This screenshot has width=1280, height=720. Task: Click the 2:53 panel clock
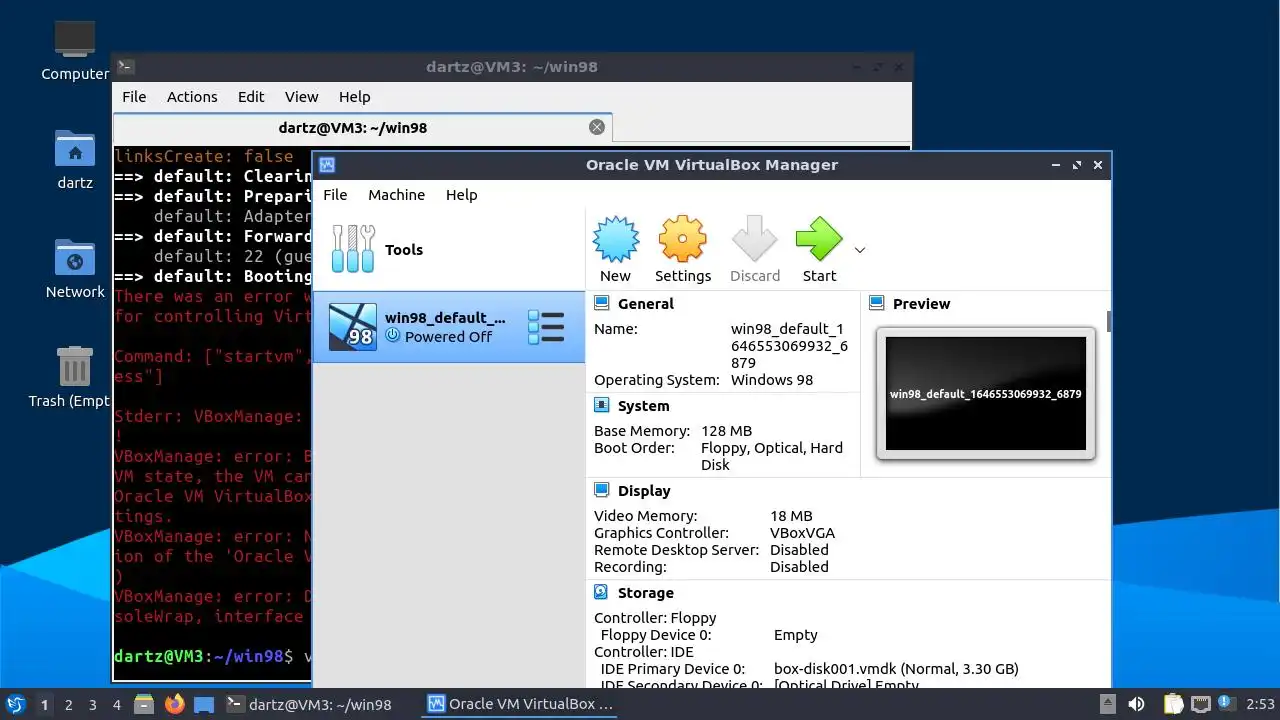tap(1259, 705)
